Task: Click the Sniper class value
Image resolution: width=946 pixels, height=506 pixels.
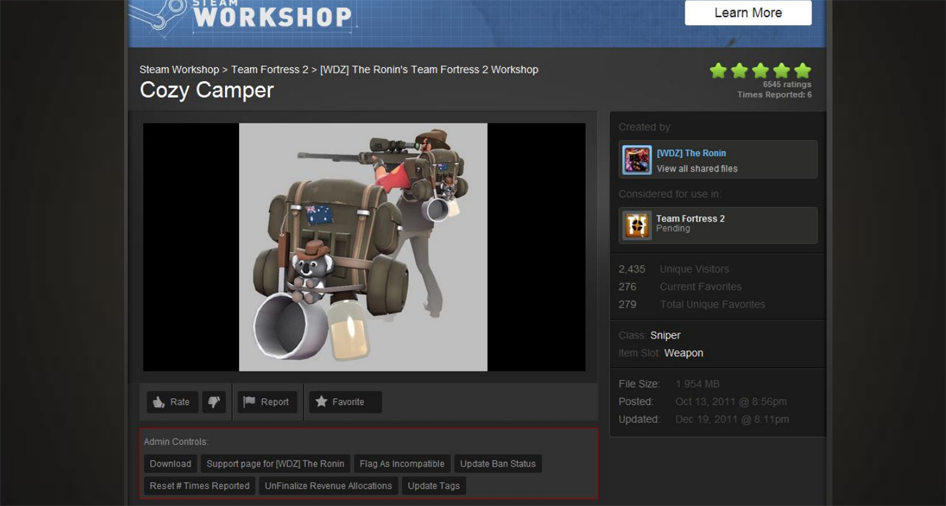Action: [x=665, y=335]
